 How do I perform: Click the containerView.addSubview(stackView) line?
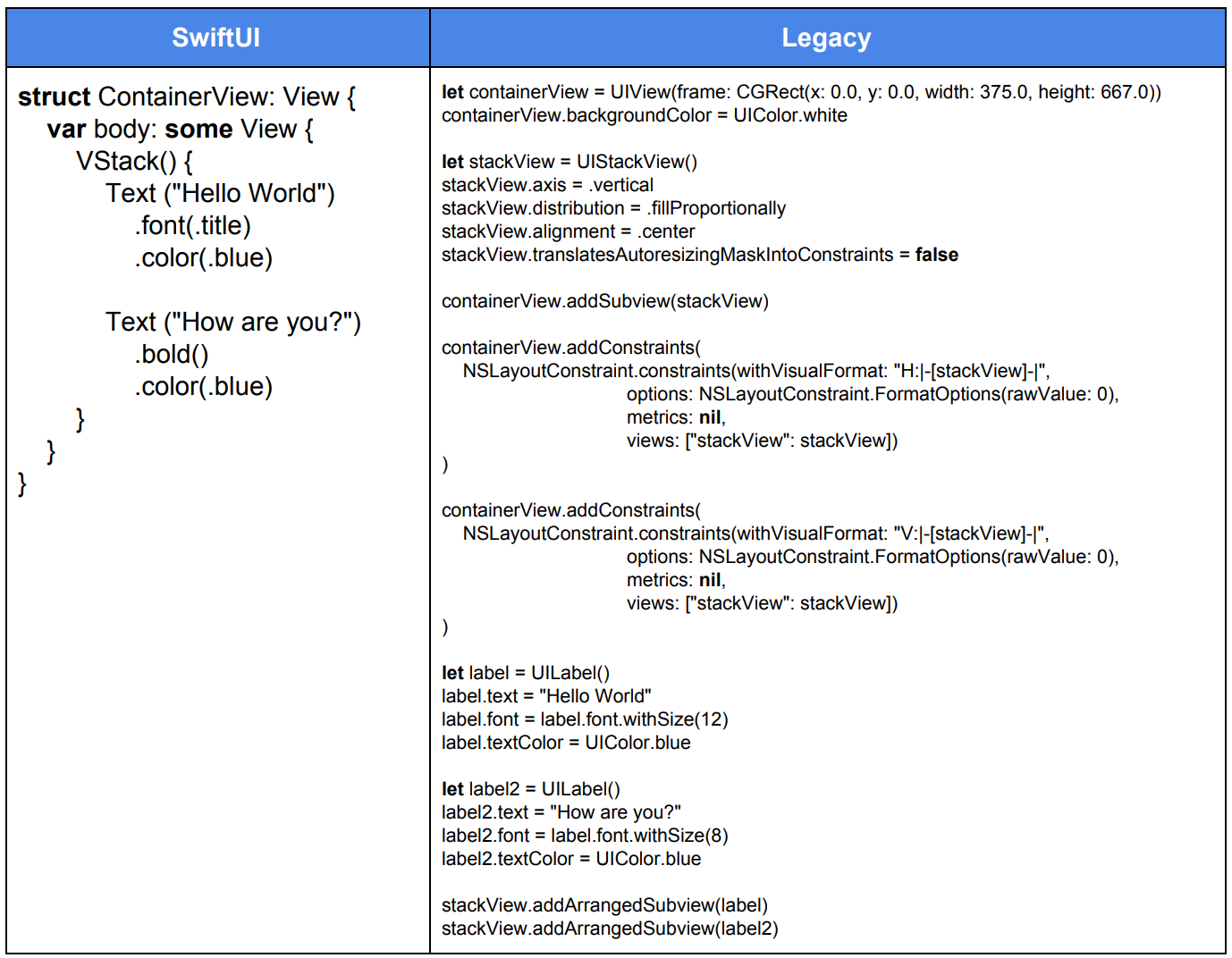(x=604, y=301)
